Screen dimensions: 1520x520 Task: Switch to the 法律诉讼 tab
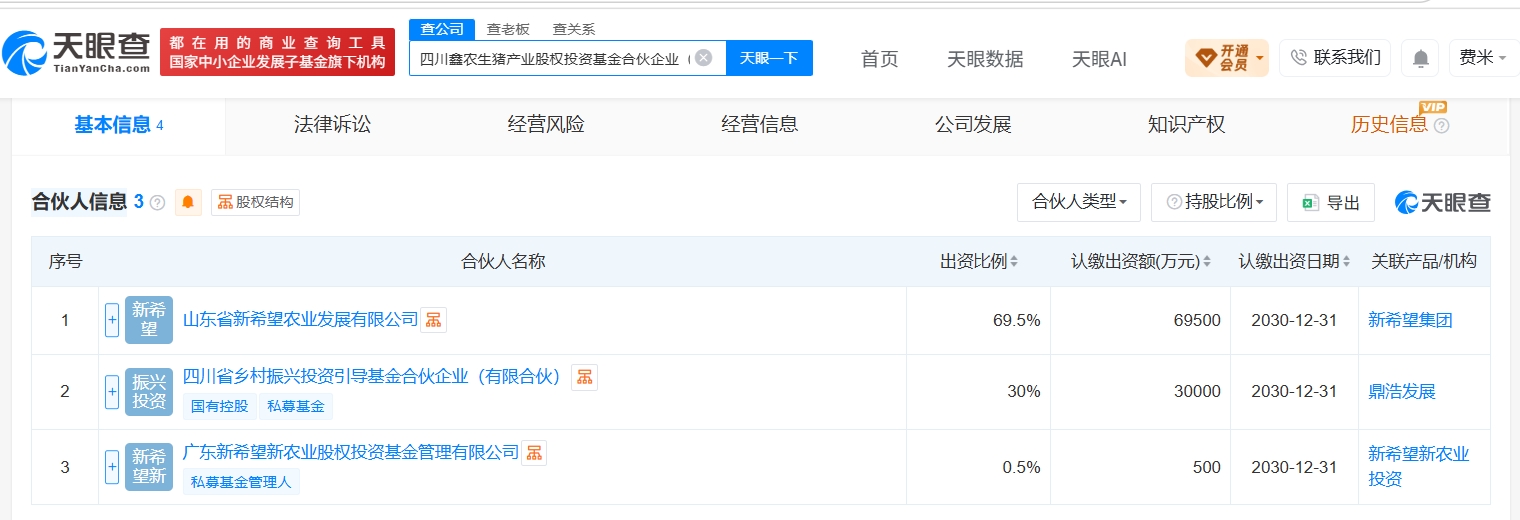332,125
